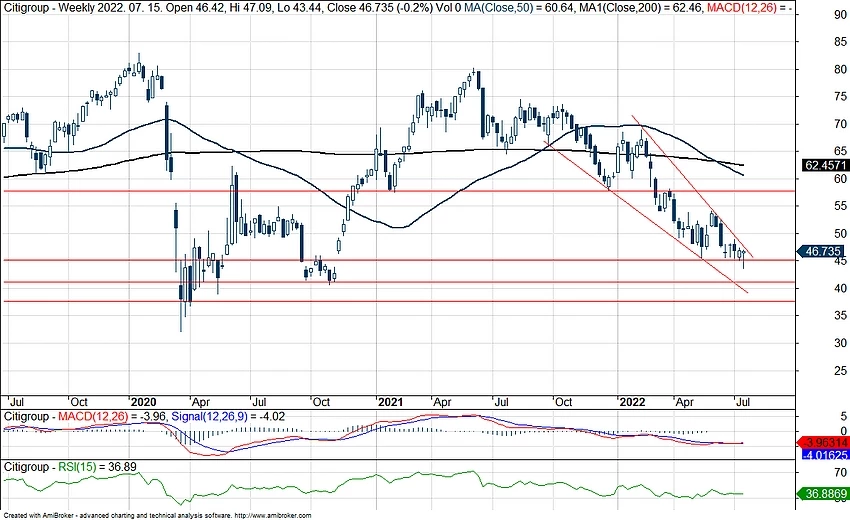Click the 30 price axis value
The image size is (850, 520).
pyautogui.click(x=840, y=343)
